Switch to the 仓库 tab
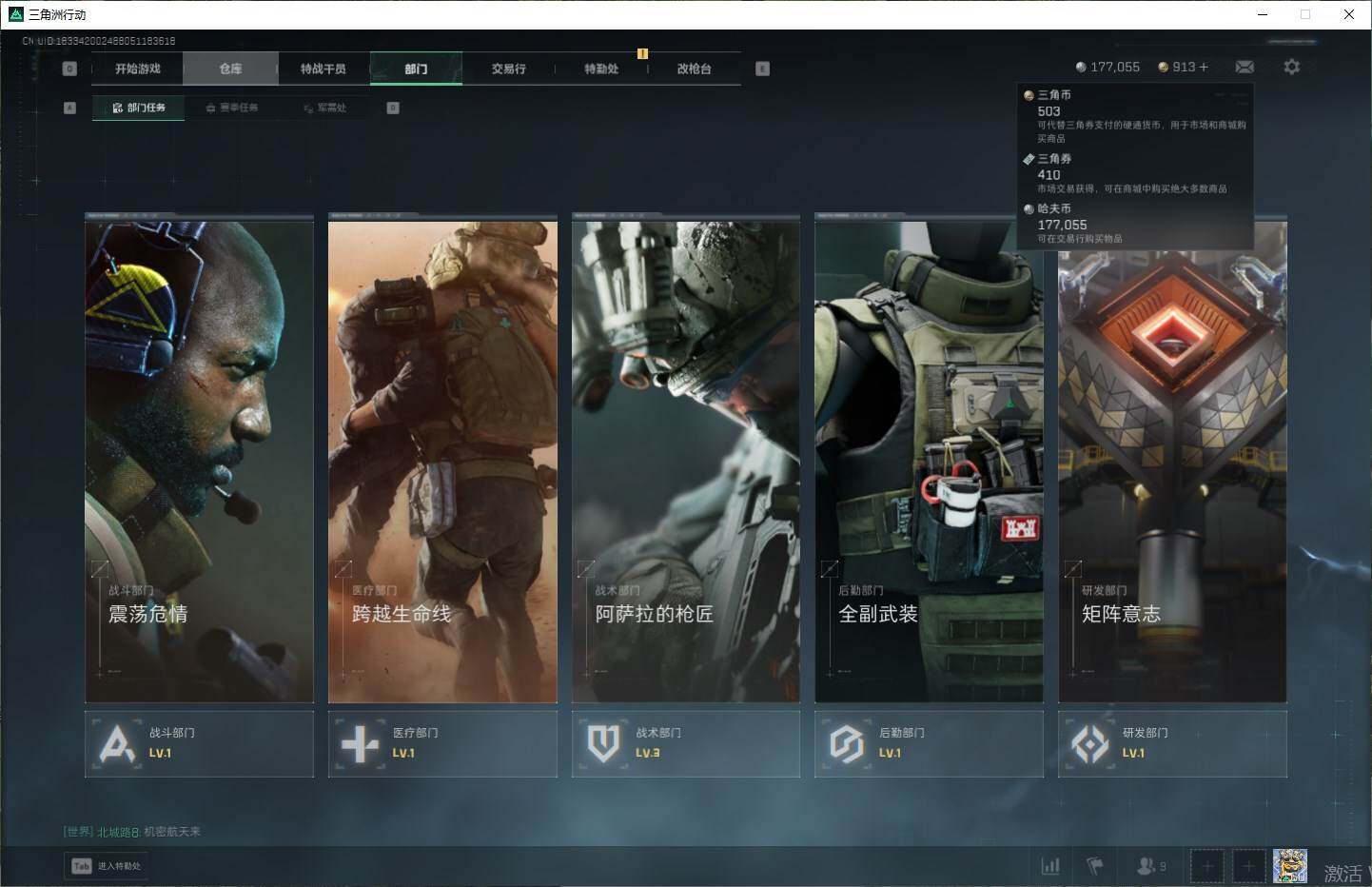 click(x=230, y=69)
